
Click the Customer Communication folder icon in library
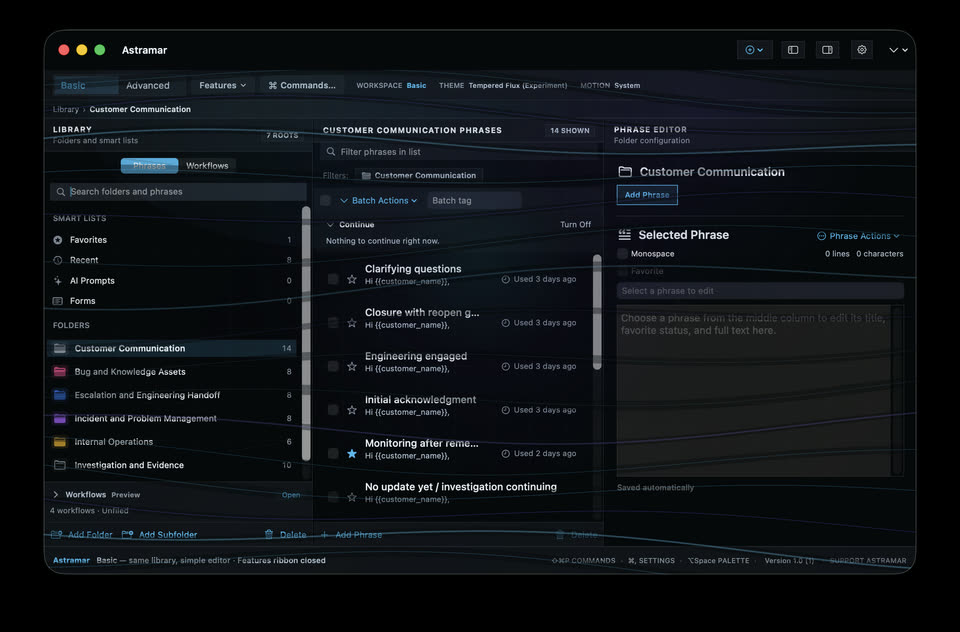(x=59, y=348)
